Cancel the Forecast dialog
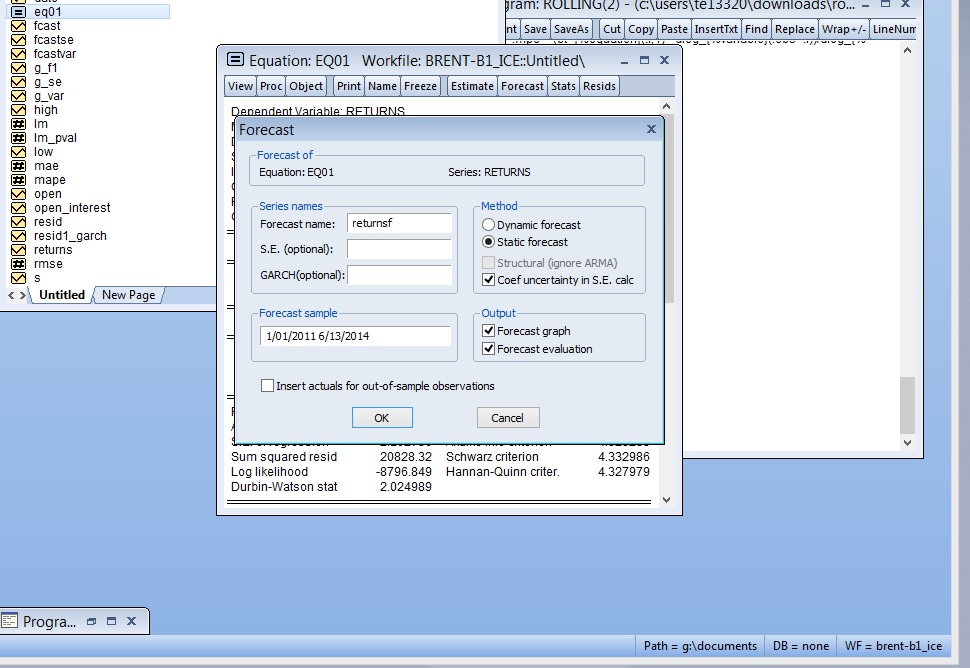Screen dimensions: 970x668 [507, 418]
